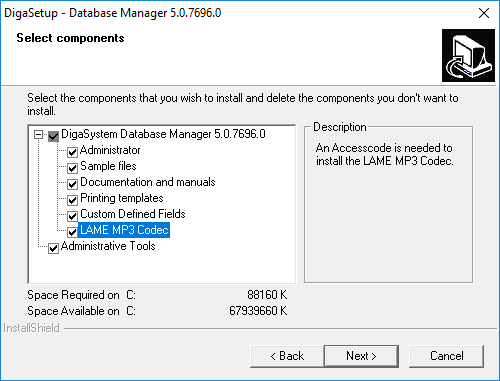Disable the Documentation and manuals checkbox
The image size is (500, 381).
click(72, 184)
